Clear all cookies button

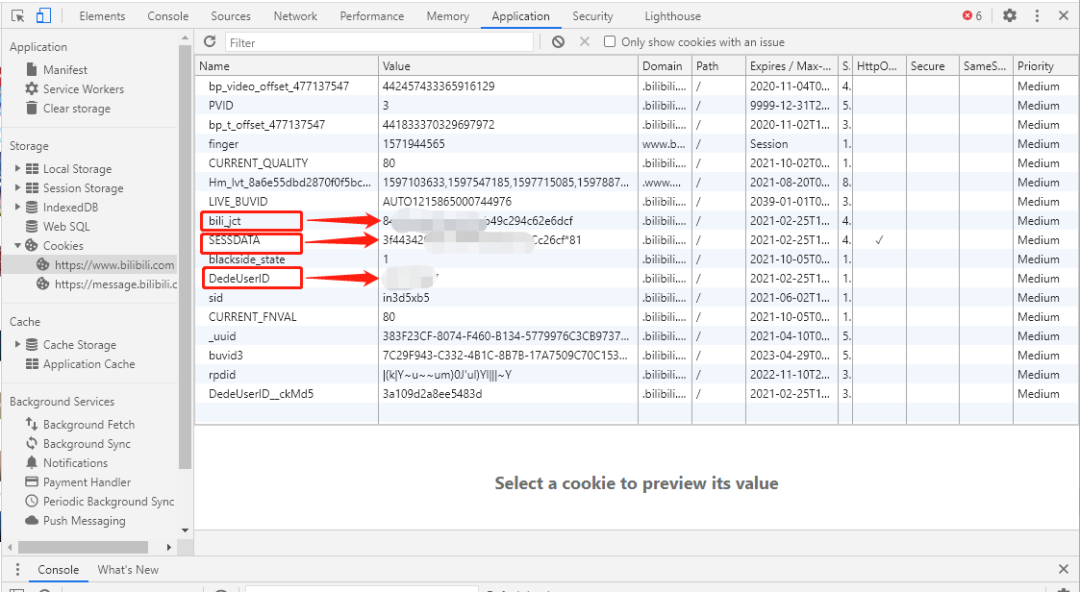tap(558, 42)
